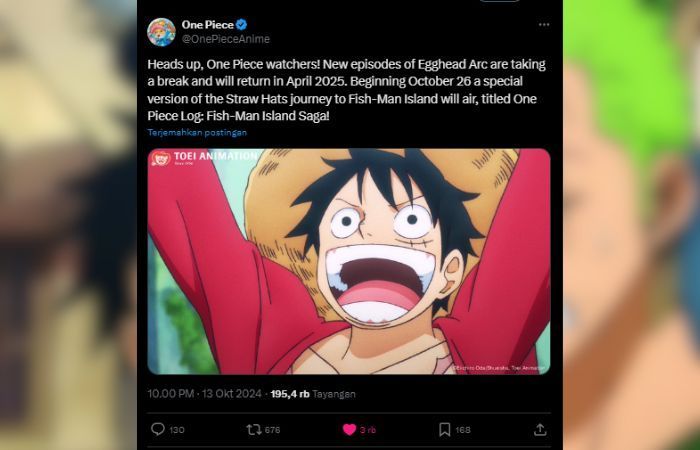The image size is (700, 450).
Task: Click the Terjemahkan postingan link
Action: (197, 132)
